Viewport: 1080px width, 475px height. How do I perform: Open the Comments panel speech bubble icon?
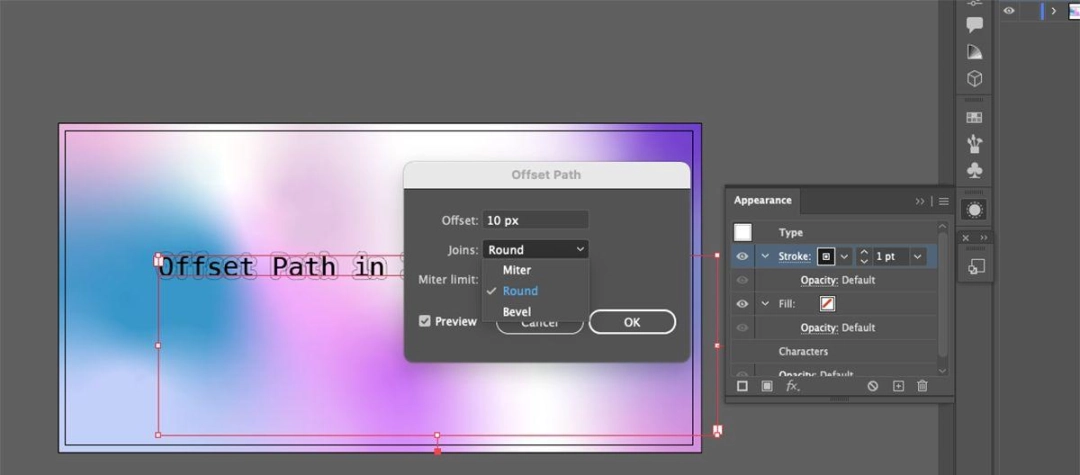click(974, 25)
